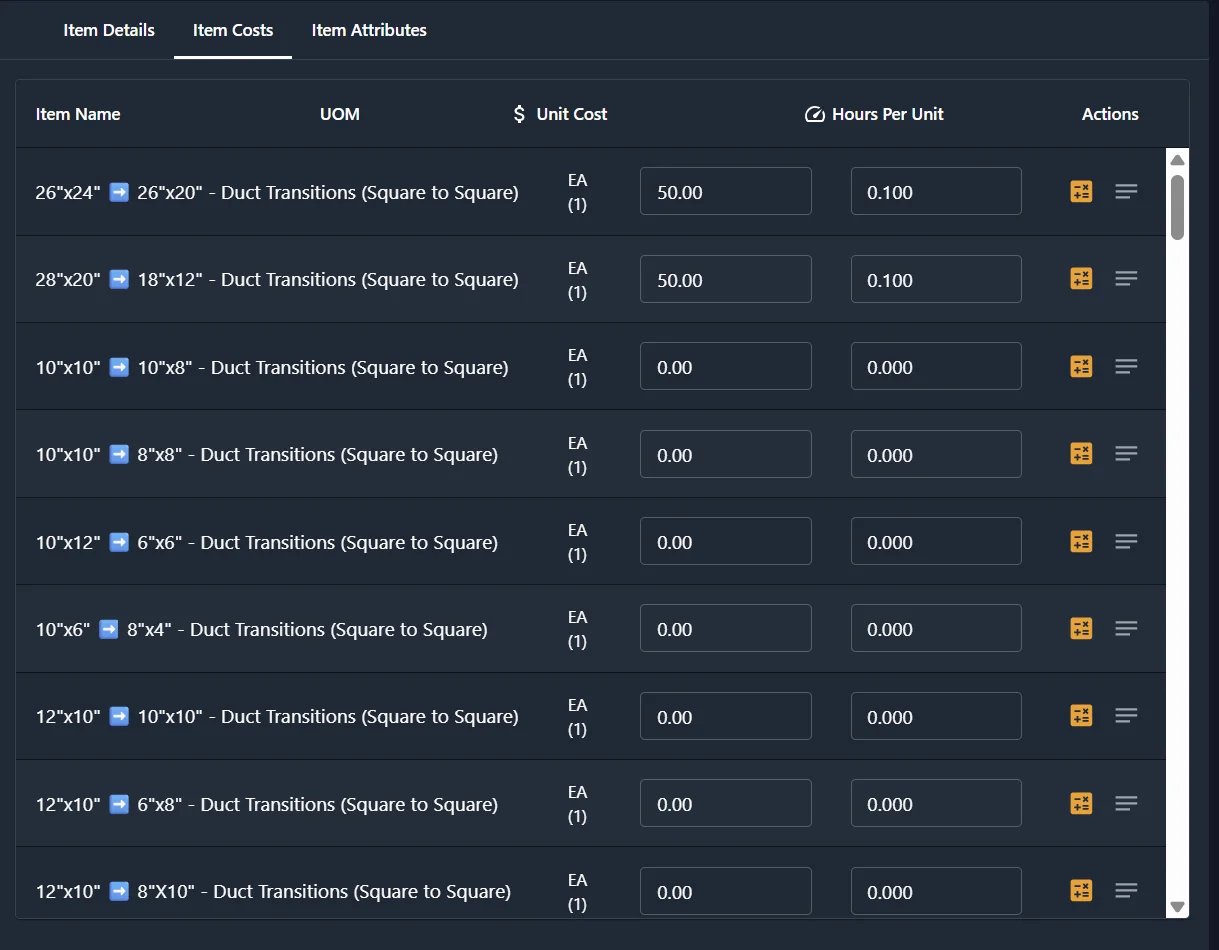Click hours per unit for 12"x10" to 10"x10"
1219x950 pixels.
click(x=936, y=717)
